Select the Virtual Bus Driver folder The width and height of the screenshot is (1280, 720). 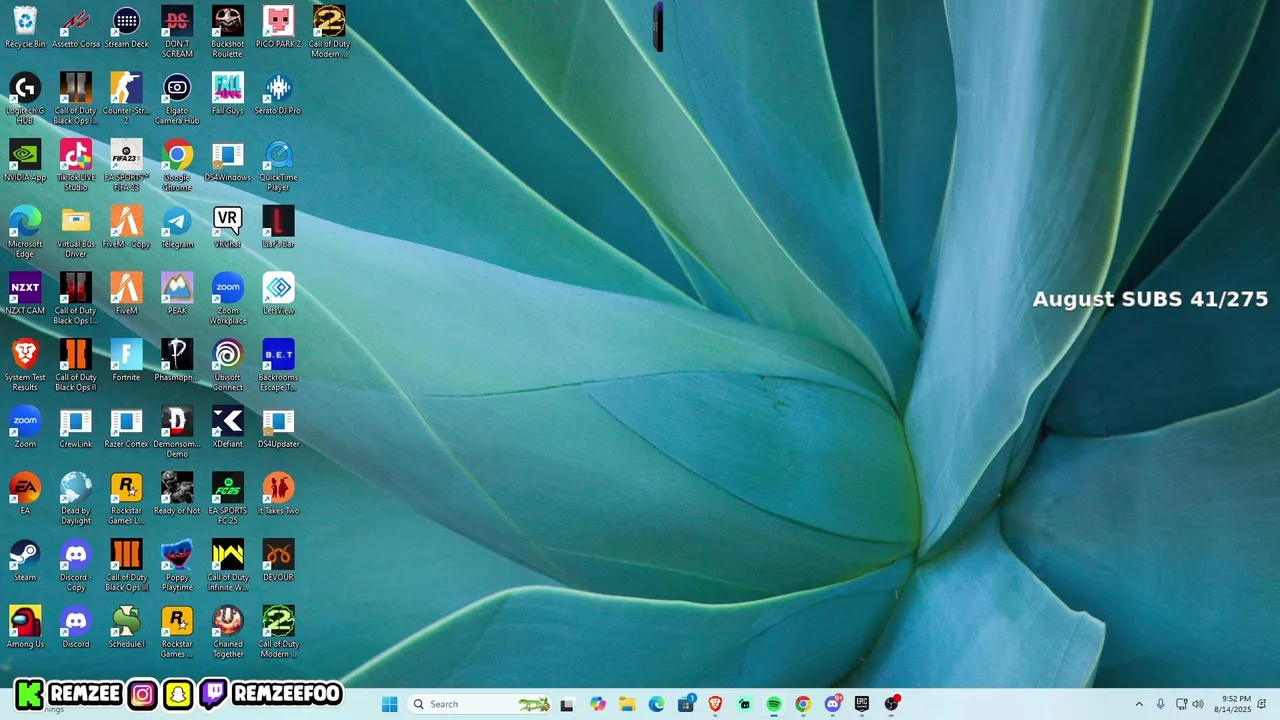(76, 232)
